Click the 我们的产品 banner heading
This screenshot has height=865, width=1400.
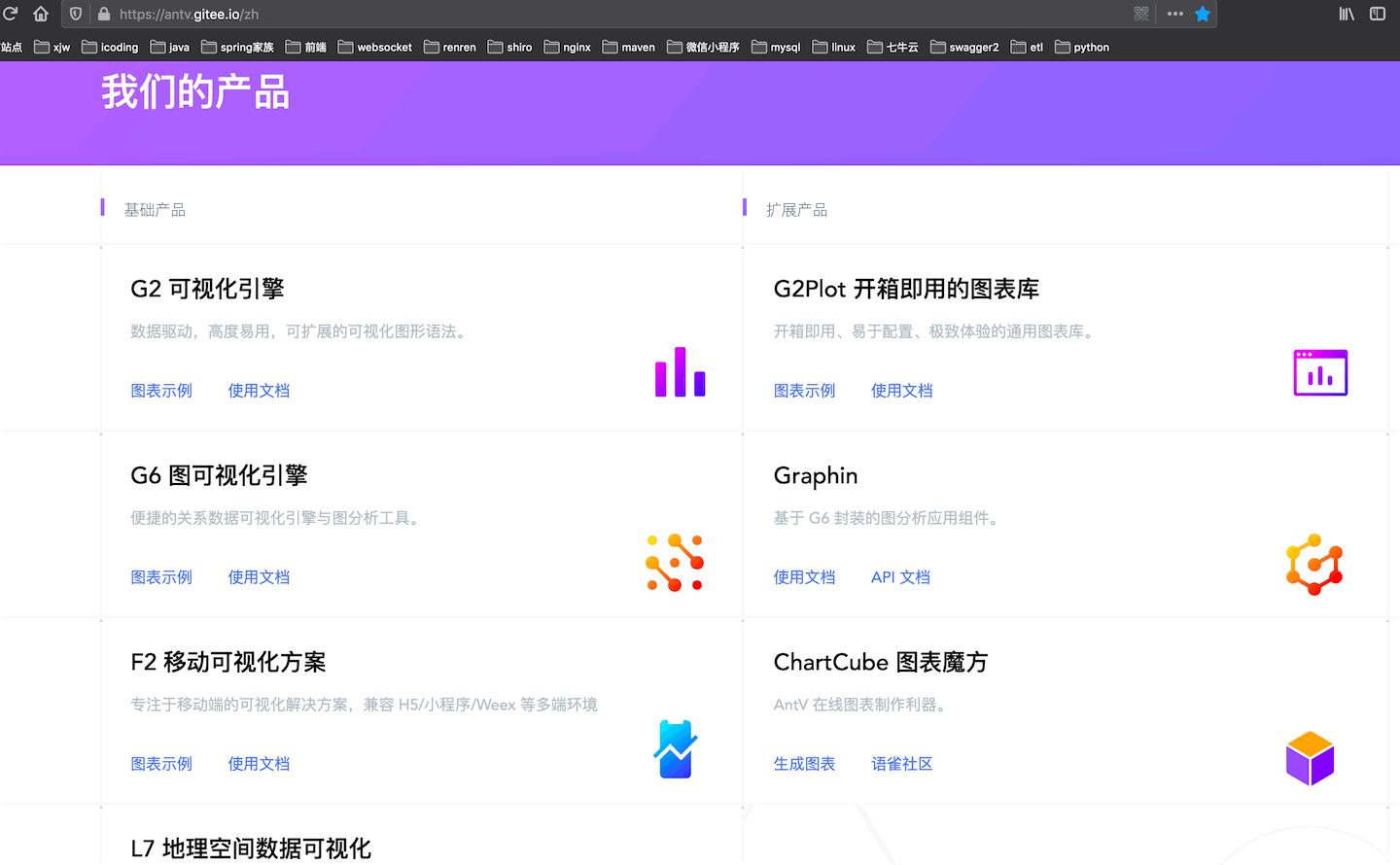[x=195, y=92]
